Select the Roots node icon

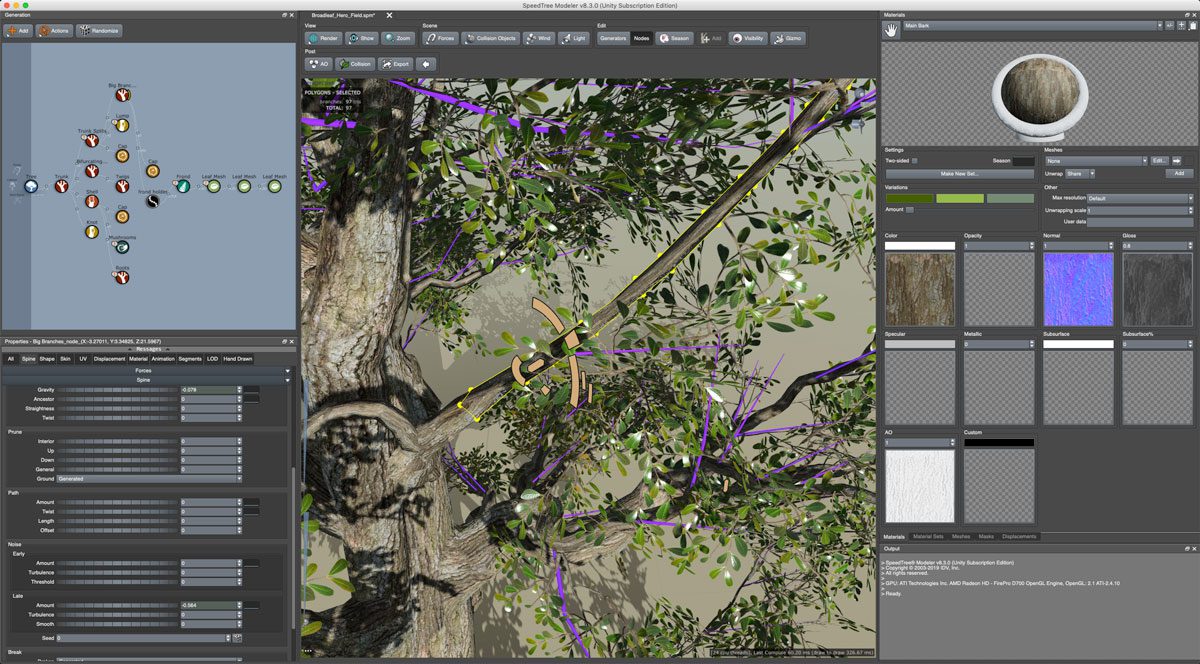[122, 277]
